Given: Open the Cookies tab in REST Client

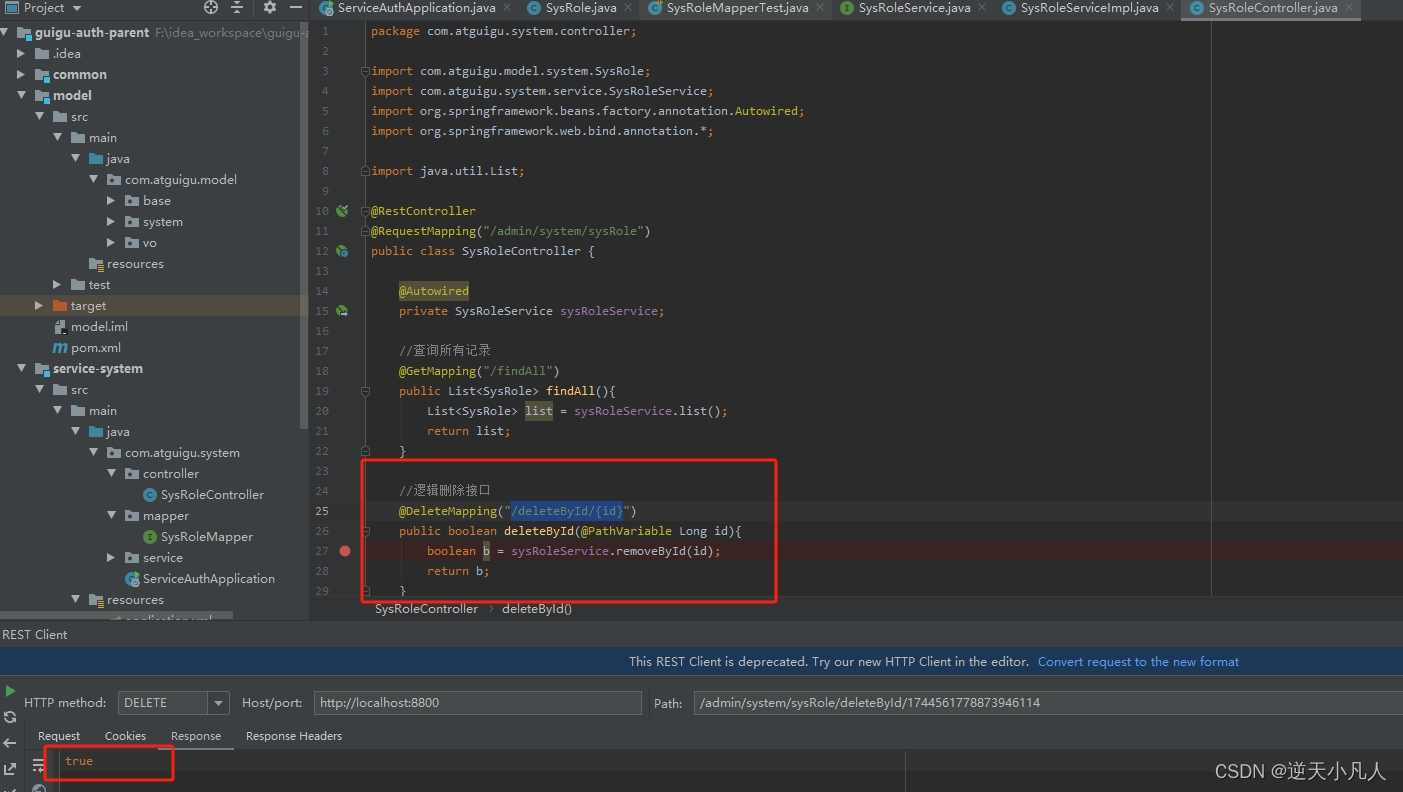Looking at the screenshot, I should pos(125,736).
